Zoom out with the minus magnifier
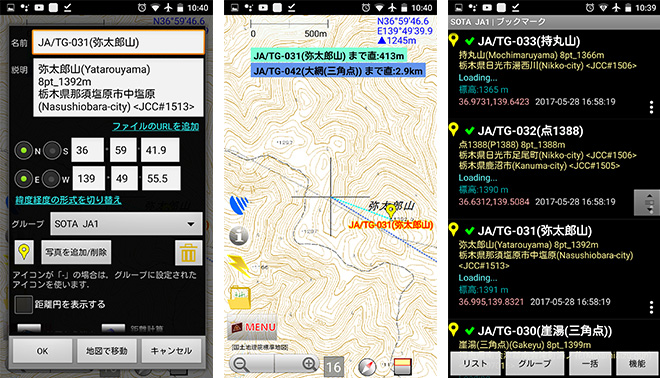The height and width of the screenshot is (378, 660). click(x=242, y=364)
